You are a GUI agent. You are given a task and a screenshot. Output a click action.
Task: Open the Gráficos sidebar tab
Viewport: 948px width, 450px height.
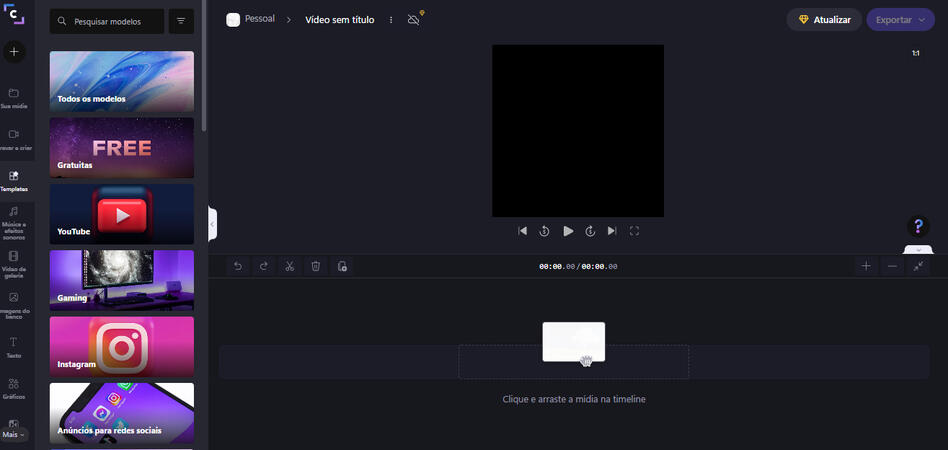14,389
